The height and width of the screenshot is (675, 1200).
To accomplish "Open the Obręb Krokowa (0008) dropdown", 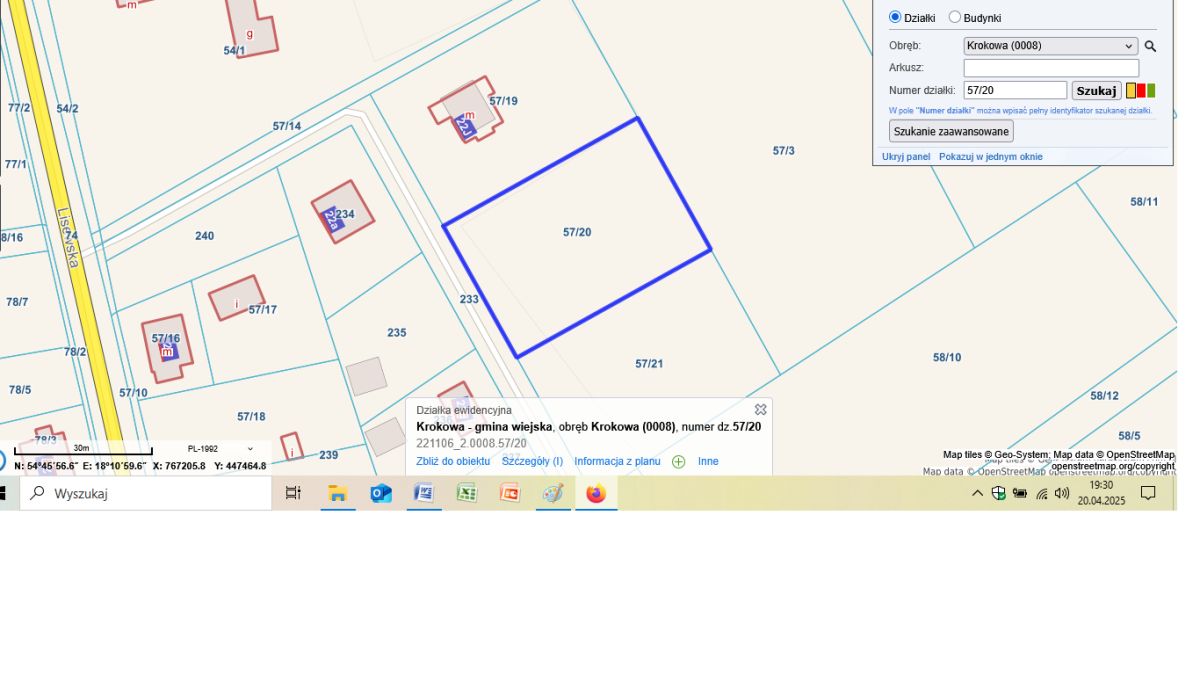I will (x=1050, y=46).
